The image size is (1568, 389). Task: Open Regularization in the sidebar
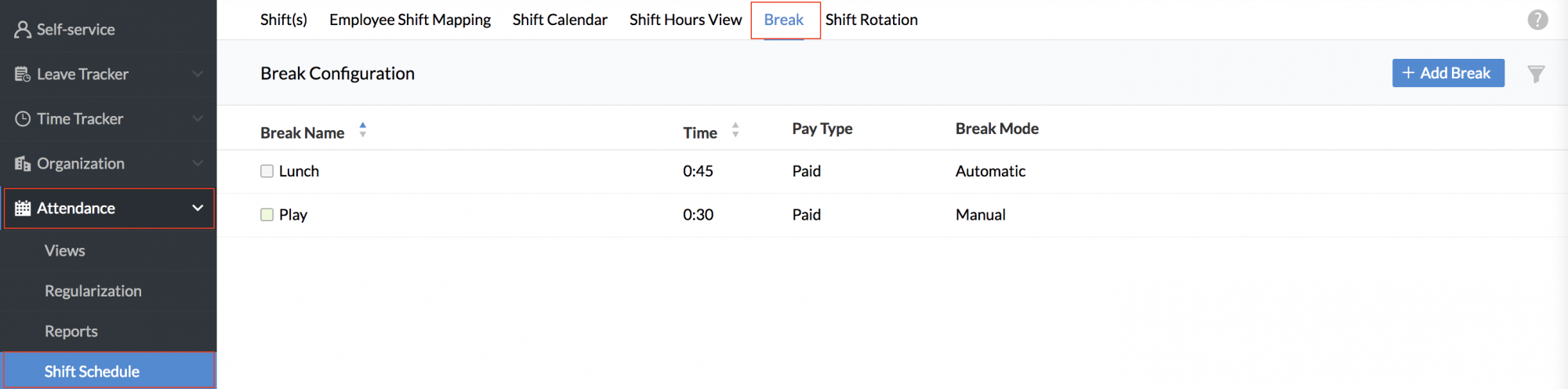93,291
